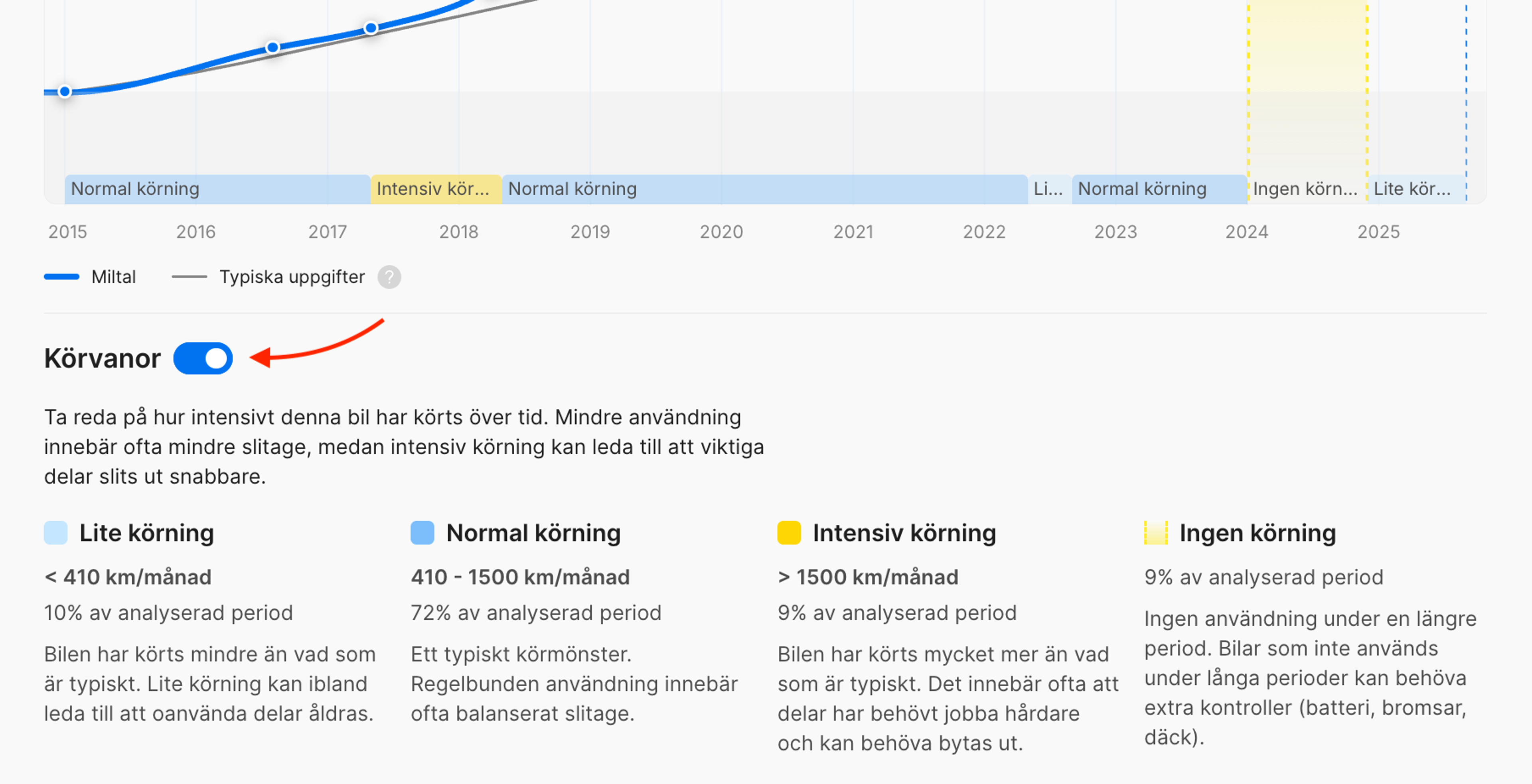Click the Ingen körning pale yellow swatch
1532x784 pixels.
(x=1155, y=533)
